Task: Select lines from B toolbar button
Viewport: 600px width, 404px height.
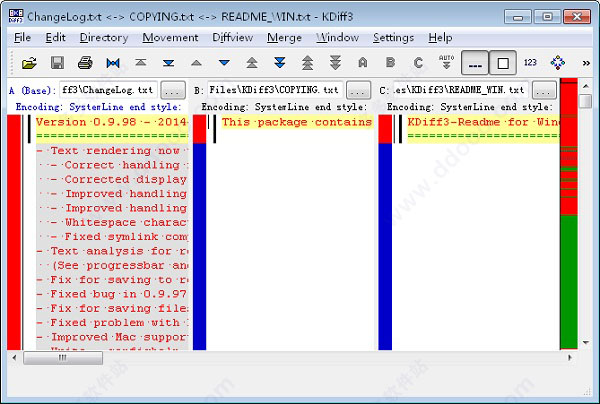Action: (x=390, y=62)
